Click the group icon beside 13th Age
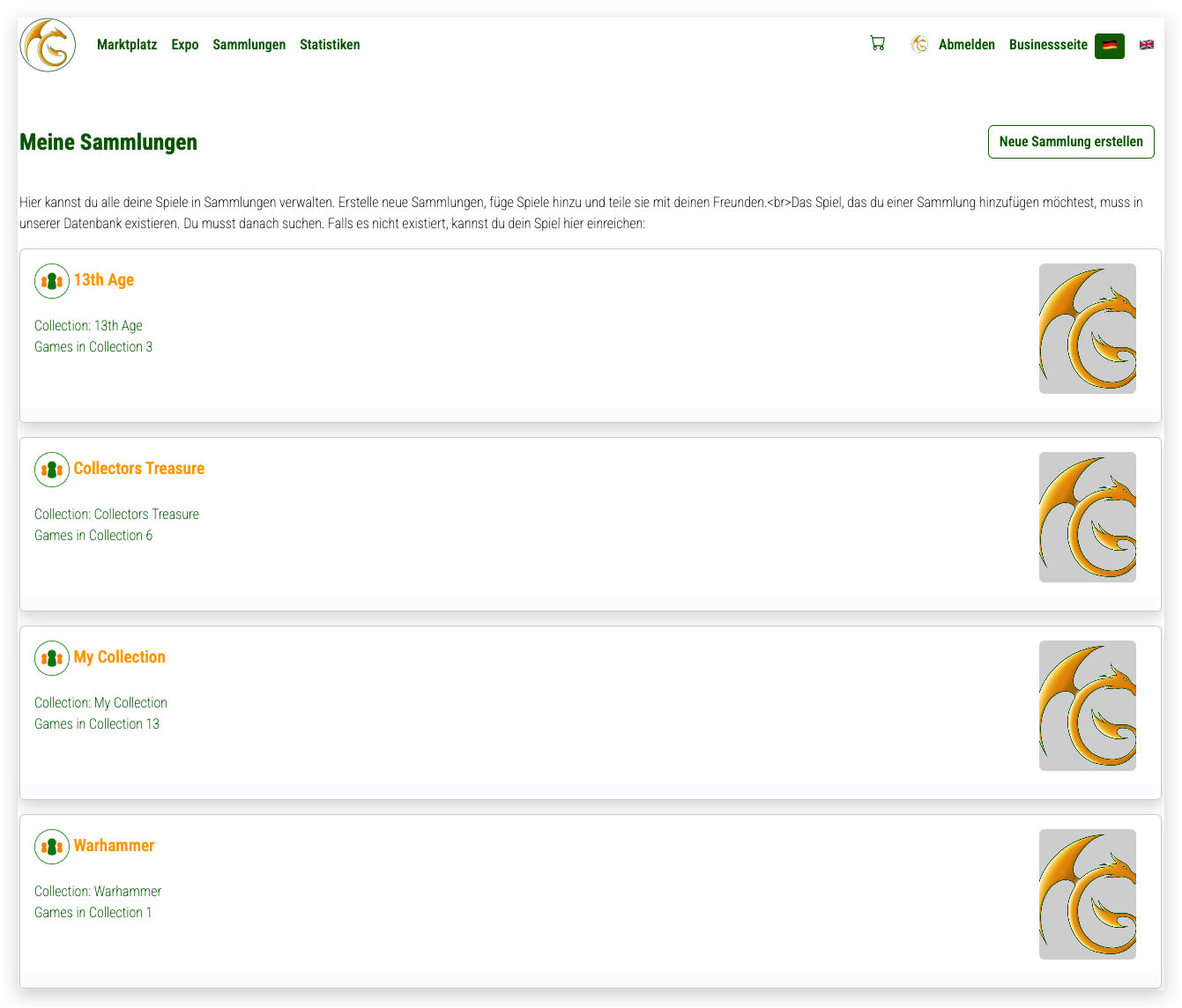The image size is (1182, 1008). [x=52, y=281]
